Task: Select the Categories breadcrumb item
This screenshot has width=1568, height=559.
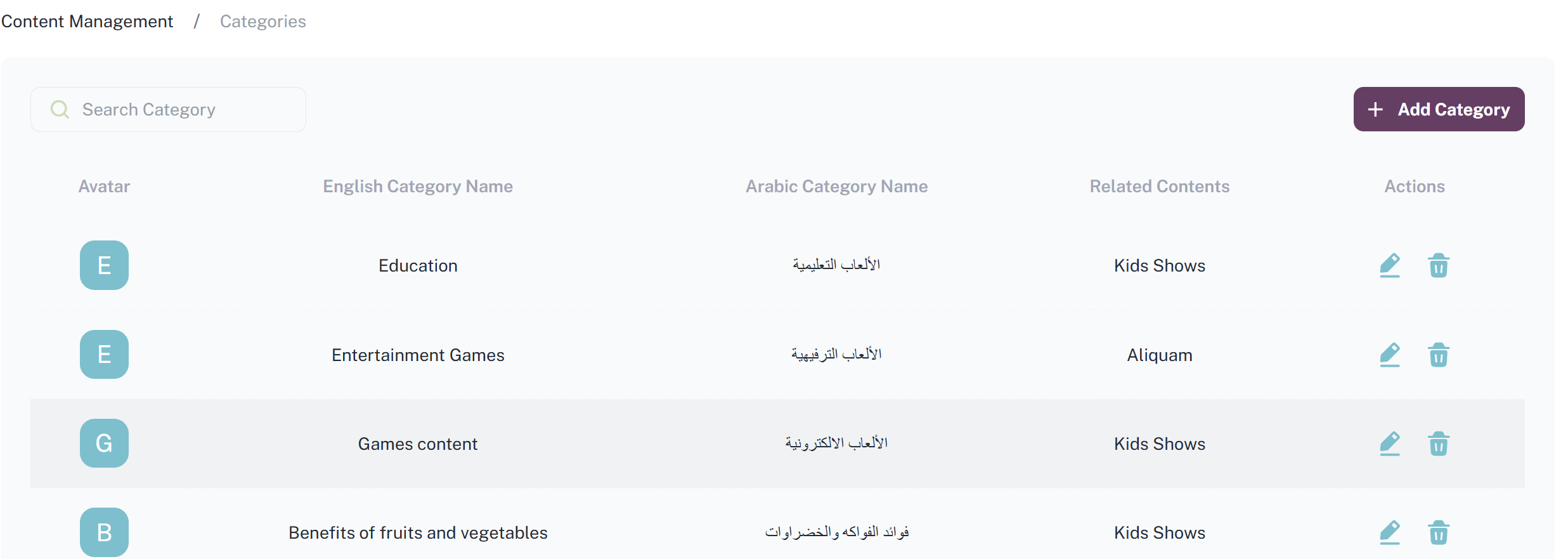Action: tap(262, 22)
